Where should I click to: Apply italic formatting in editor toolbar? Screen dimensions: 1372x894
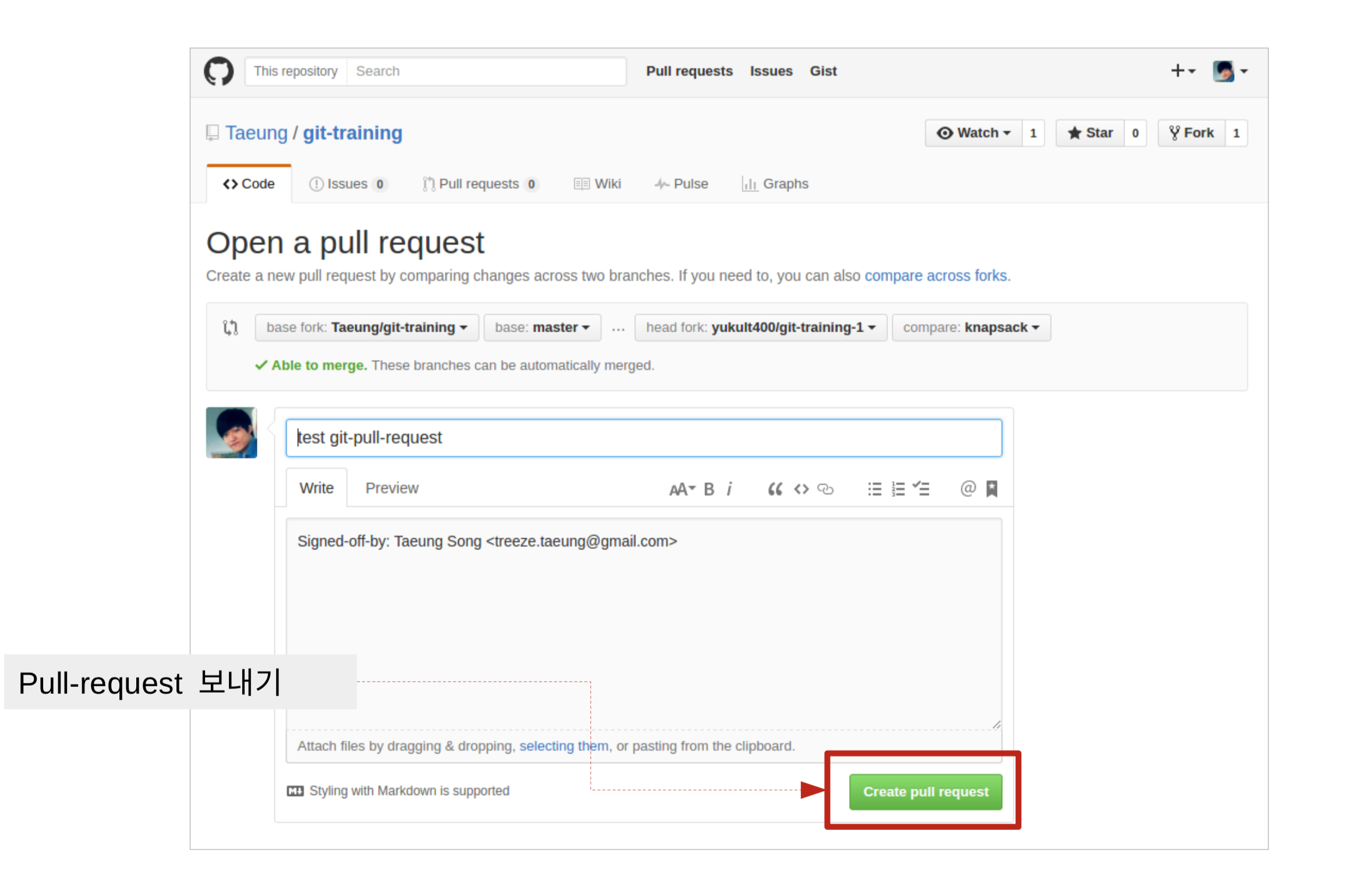(729, 489)
